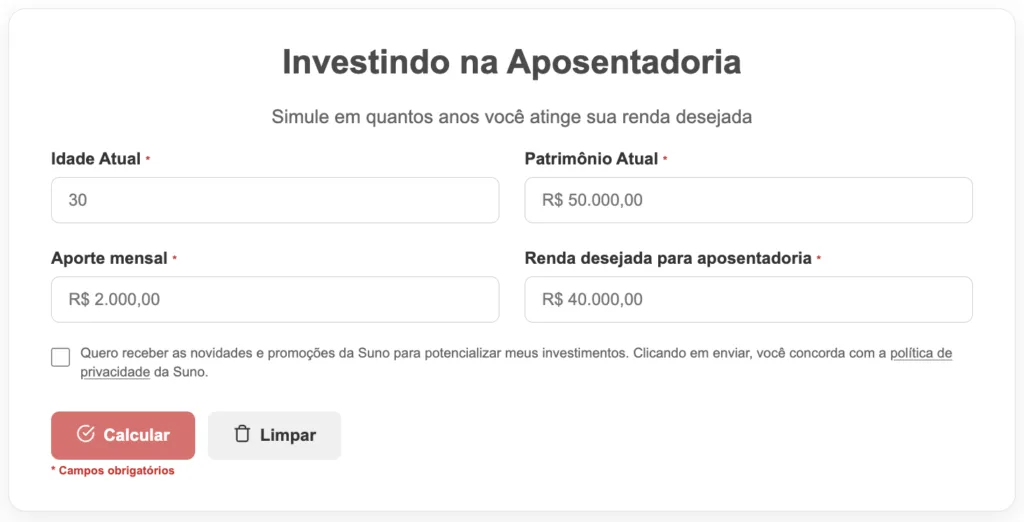Click the Aporte mensal label
The width and height of the screenshot is (1024, 522).
[x=109, y=258]
